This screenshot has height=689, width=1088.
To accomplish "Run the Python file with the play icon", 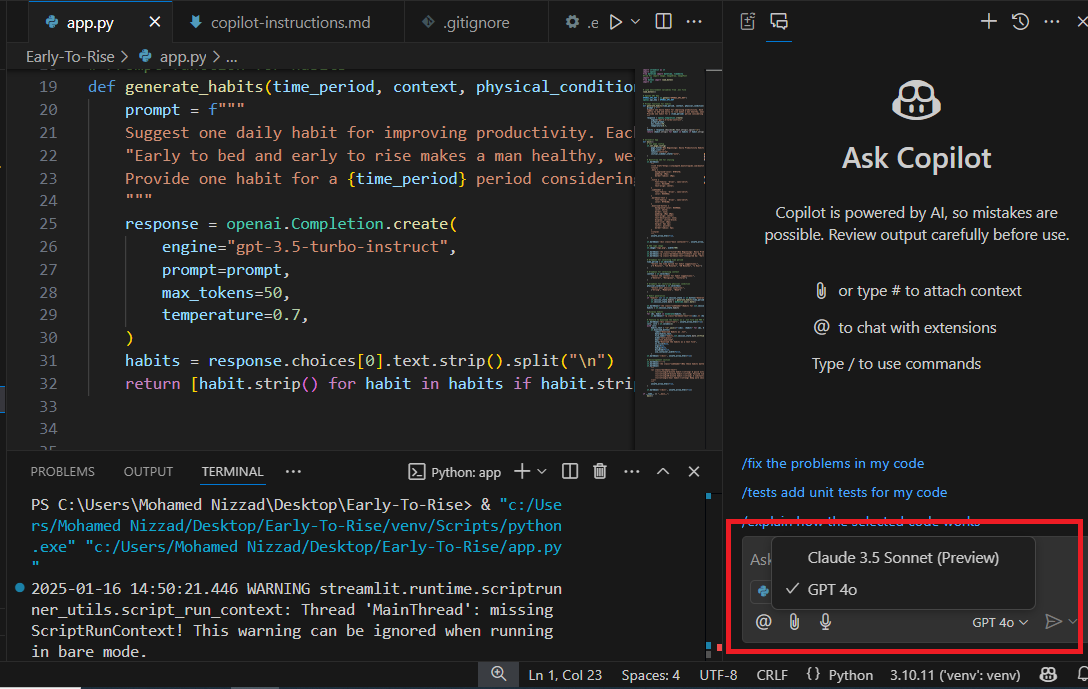I will (x=615, y=22).
